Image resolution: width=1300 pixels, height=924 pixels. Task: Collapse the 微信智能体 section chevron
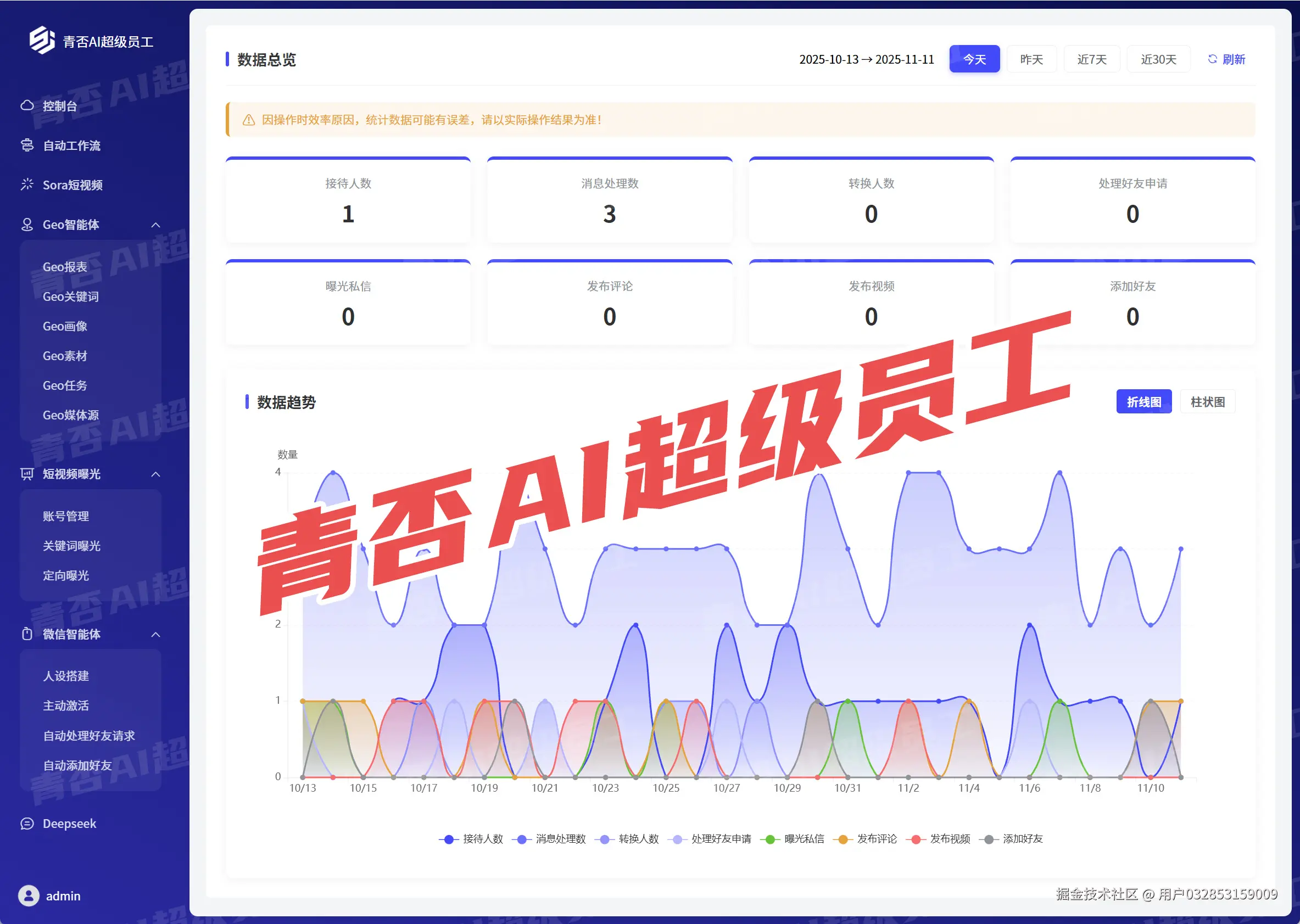[x=155, y=635]
